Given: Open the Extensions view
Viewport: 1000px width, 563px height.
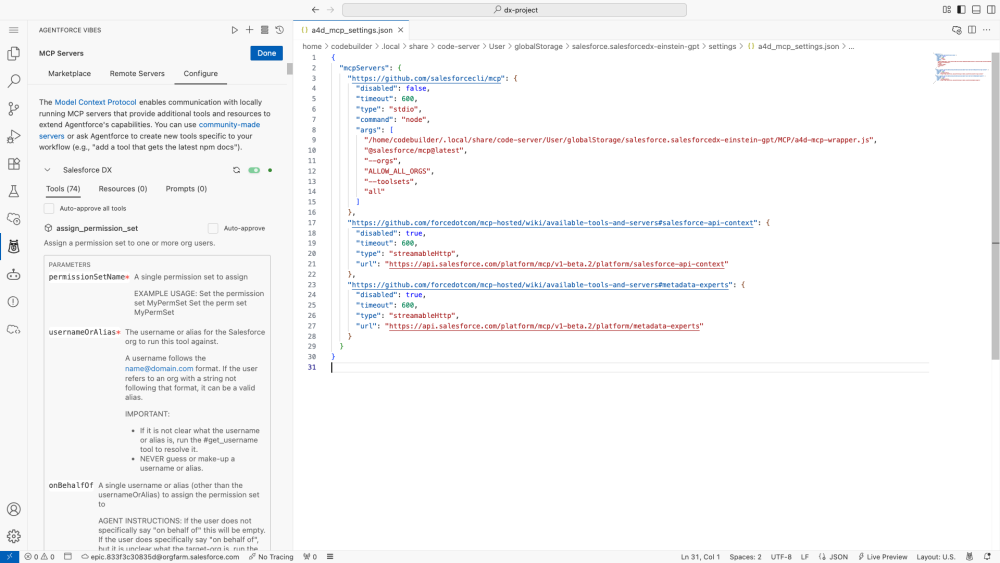Looking at the screenshot, I should (13, 164).
